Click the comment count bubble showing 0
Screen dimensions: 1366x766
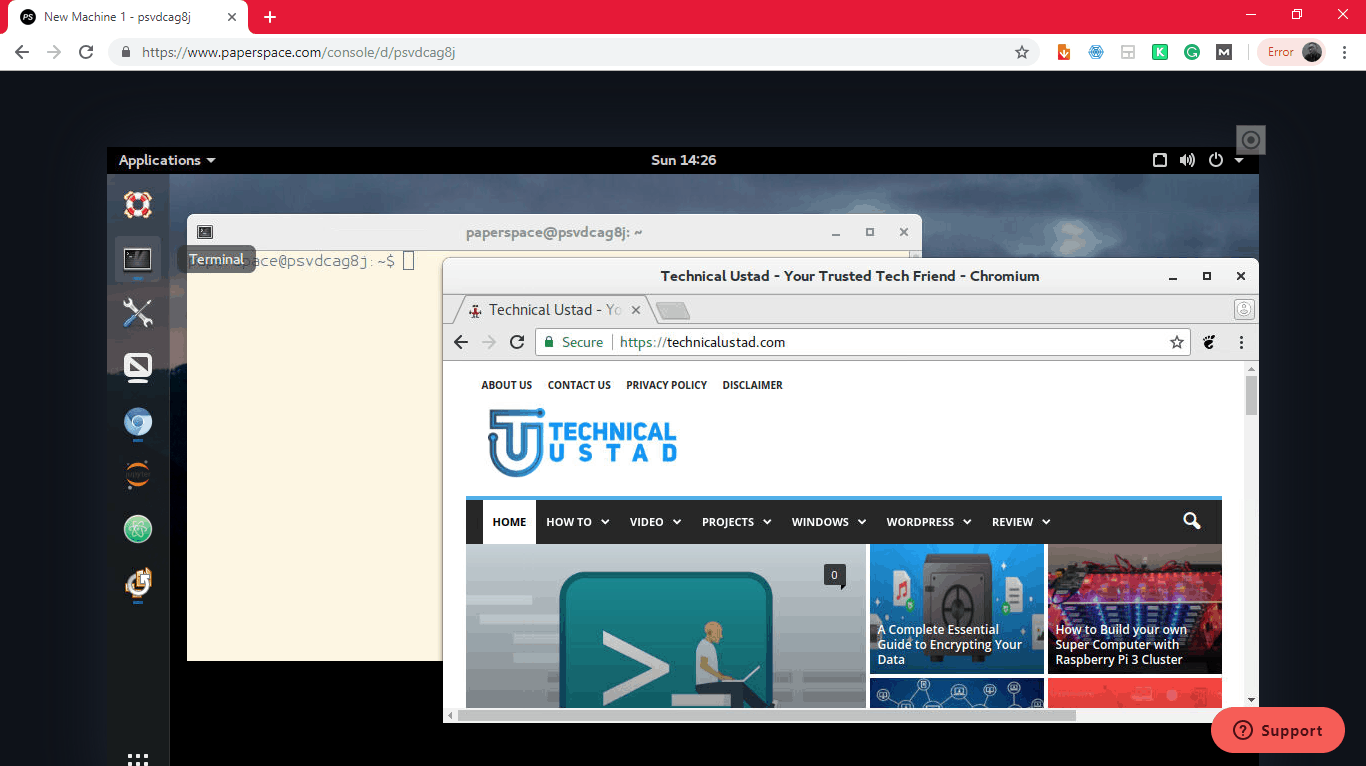click(x=834, y=575)
